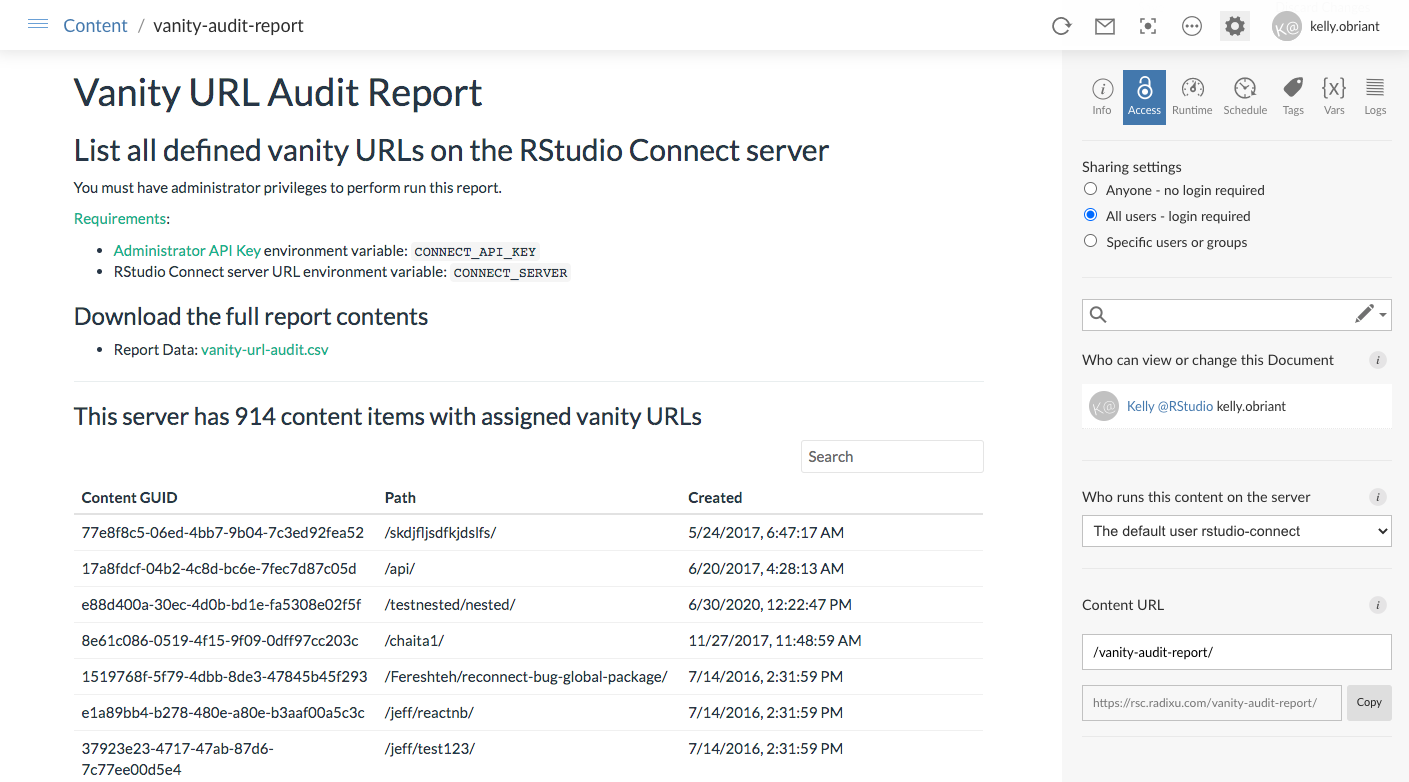Click path /jeff/reactnb/
This screenshot has width=1409, height=782.
pos(429,713)
